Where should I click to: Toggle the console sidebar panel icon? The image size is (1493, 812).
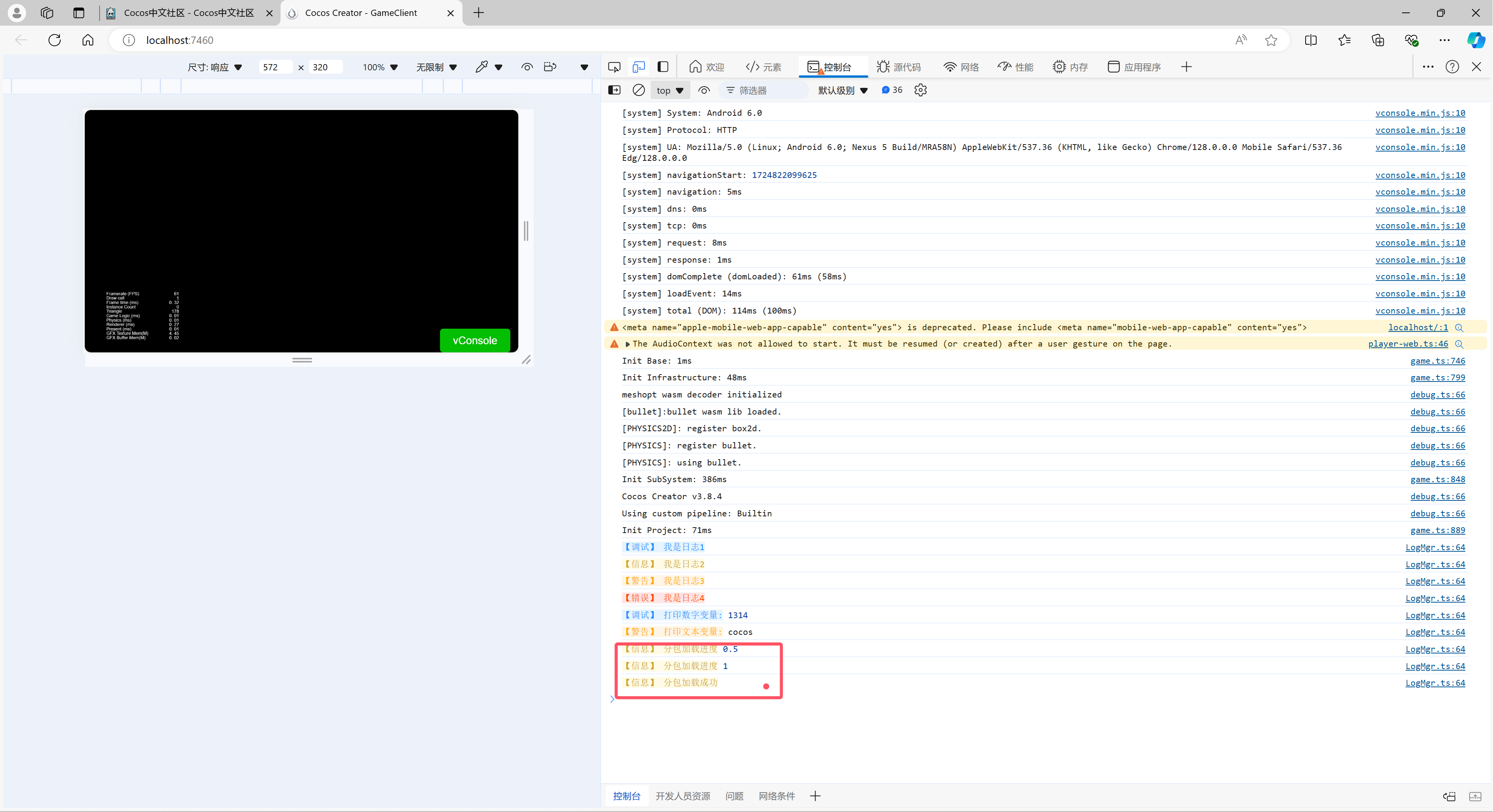pos(614,90)
